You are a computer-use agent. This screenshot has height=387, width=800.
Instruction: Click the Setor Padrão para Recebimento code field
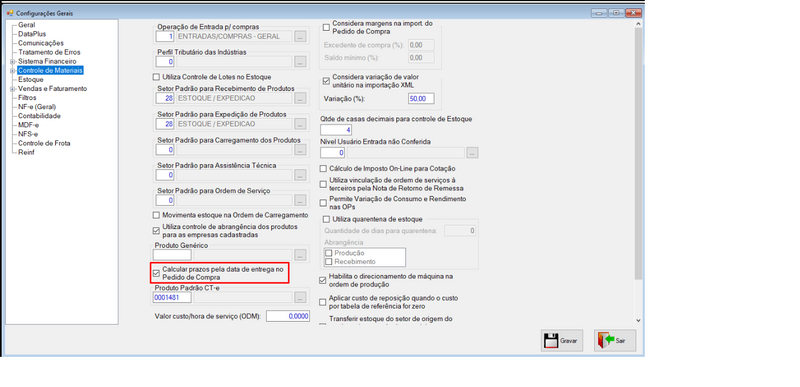[165, 98]
